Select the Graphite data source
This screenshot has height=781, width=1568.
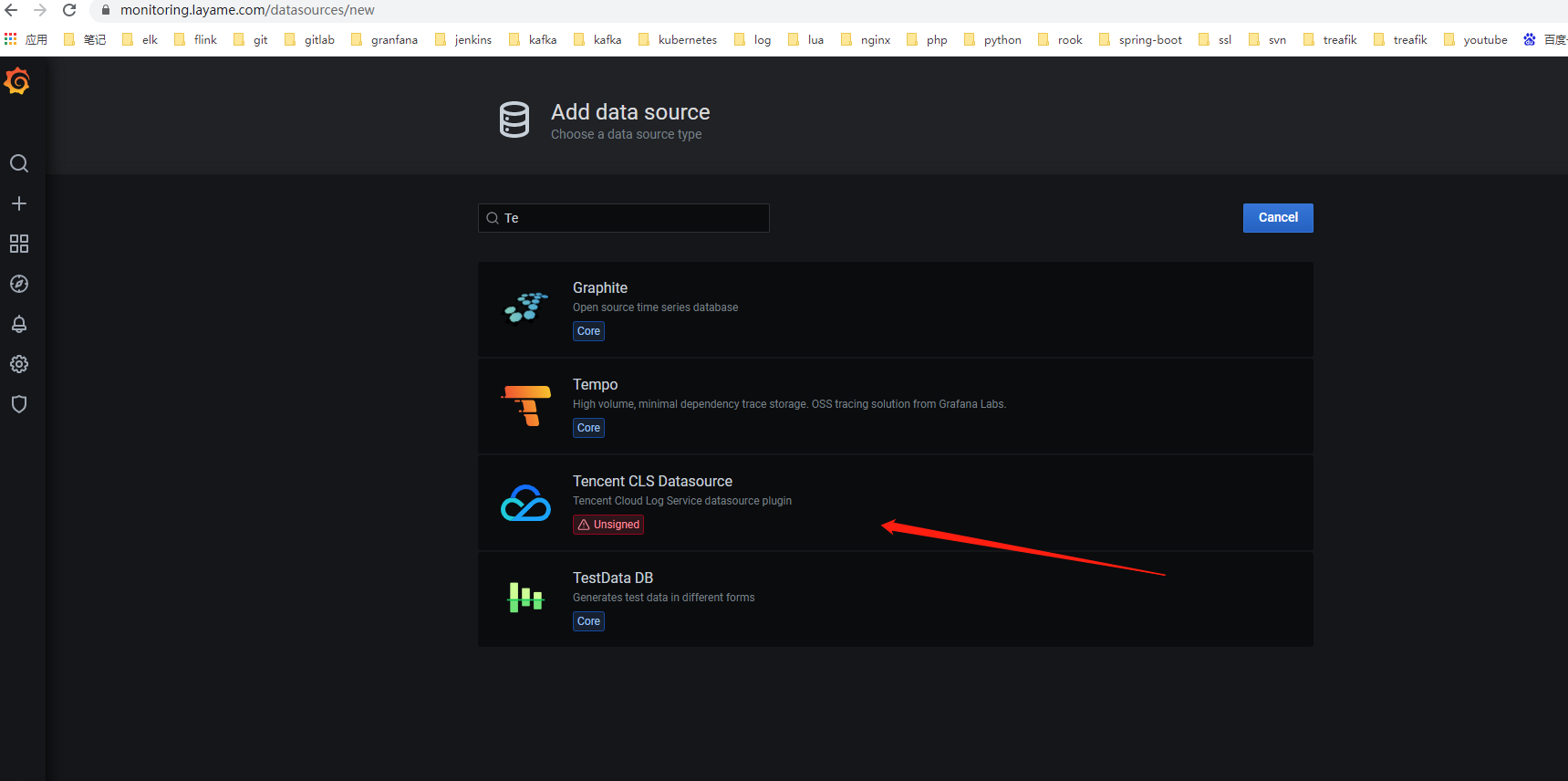[x=896, y=309]
